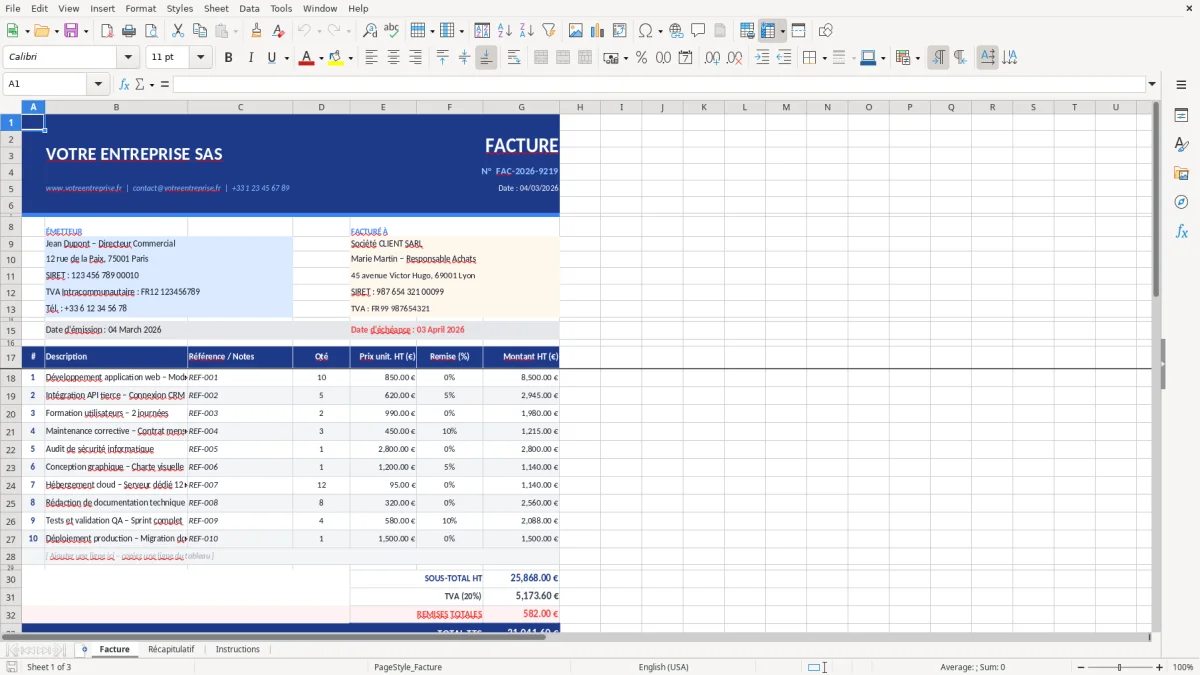Cut the selection with scissors icon

177,31
